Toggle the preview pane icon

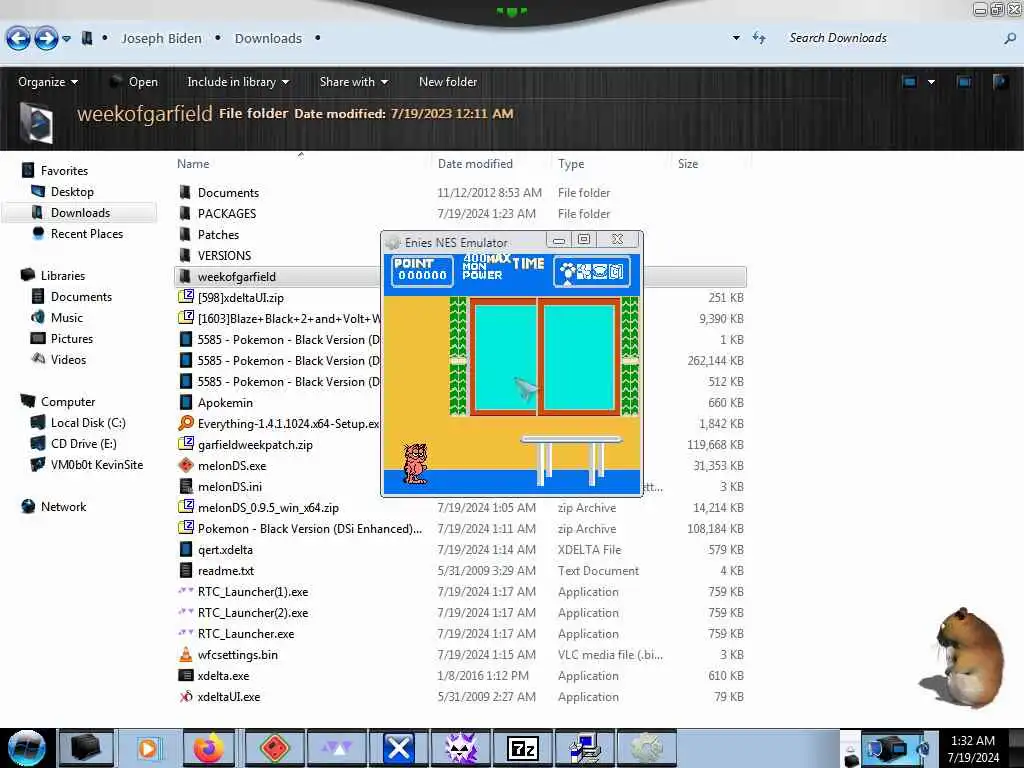(x=964, y=82)
